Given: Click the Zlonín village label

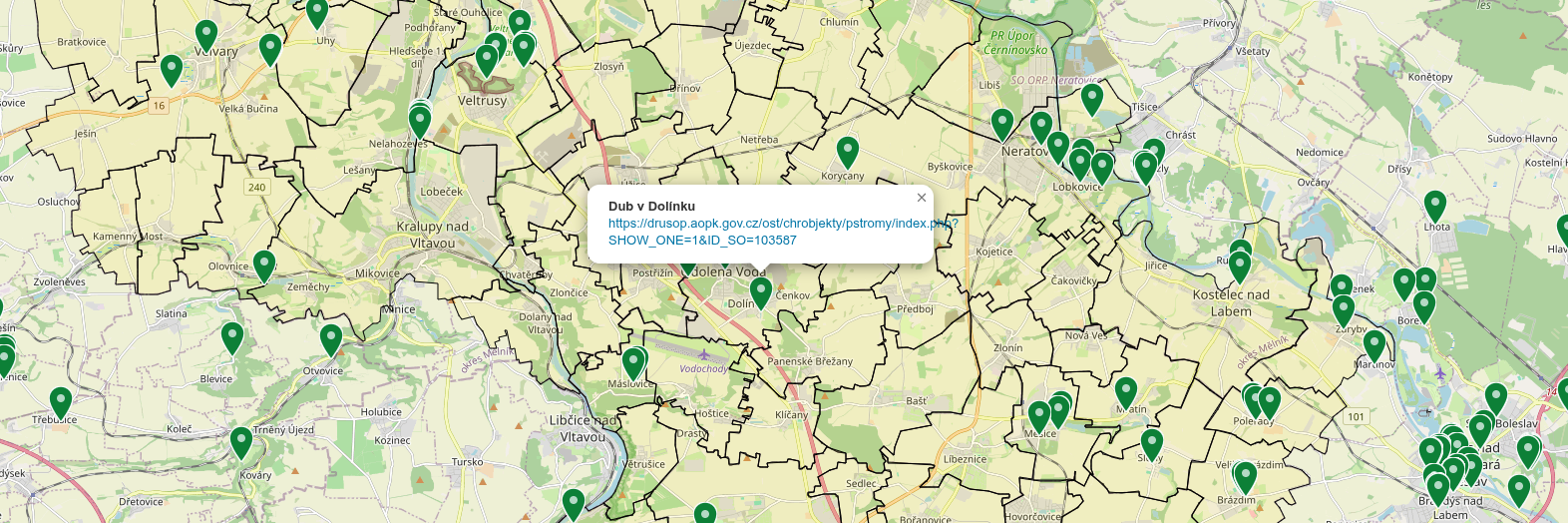Looking at the screenshot, I should (x=1007, y=348).
